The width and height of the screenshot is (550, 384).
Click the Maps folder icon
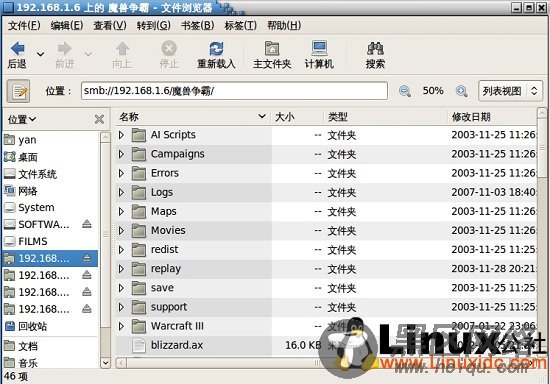[x=139, y=211]
